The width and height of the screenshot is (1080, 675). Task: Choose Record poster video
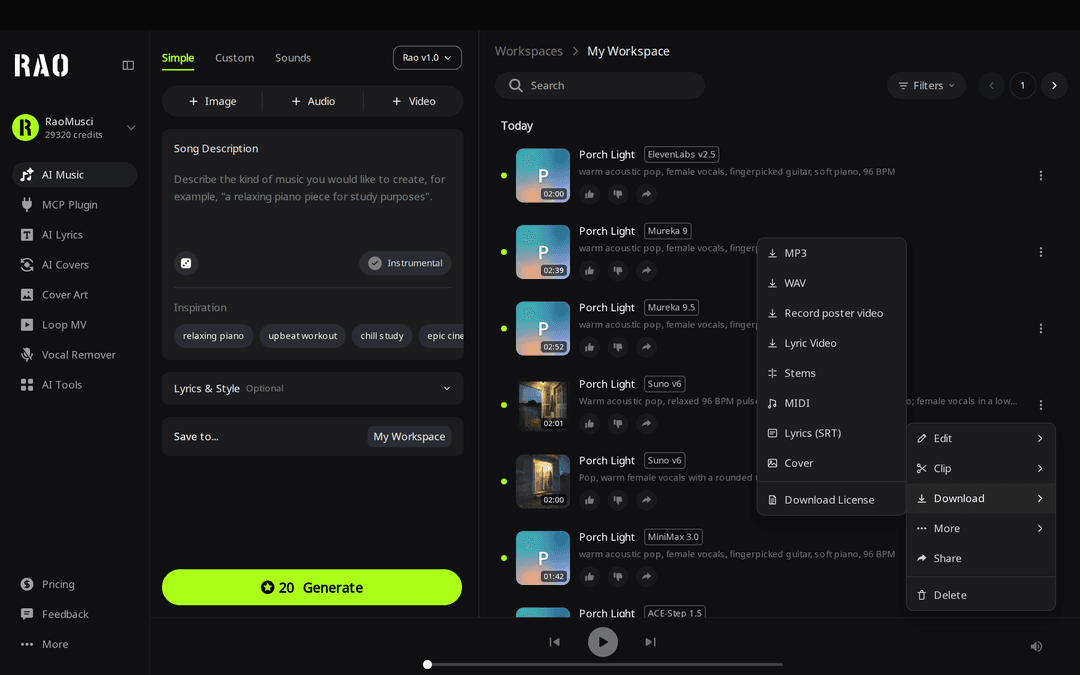(x=831, y=313)
